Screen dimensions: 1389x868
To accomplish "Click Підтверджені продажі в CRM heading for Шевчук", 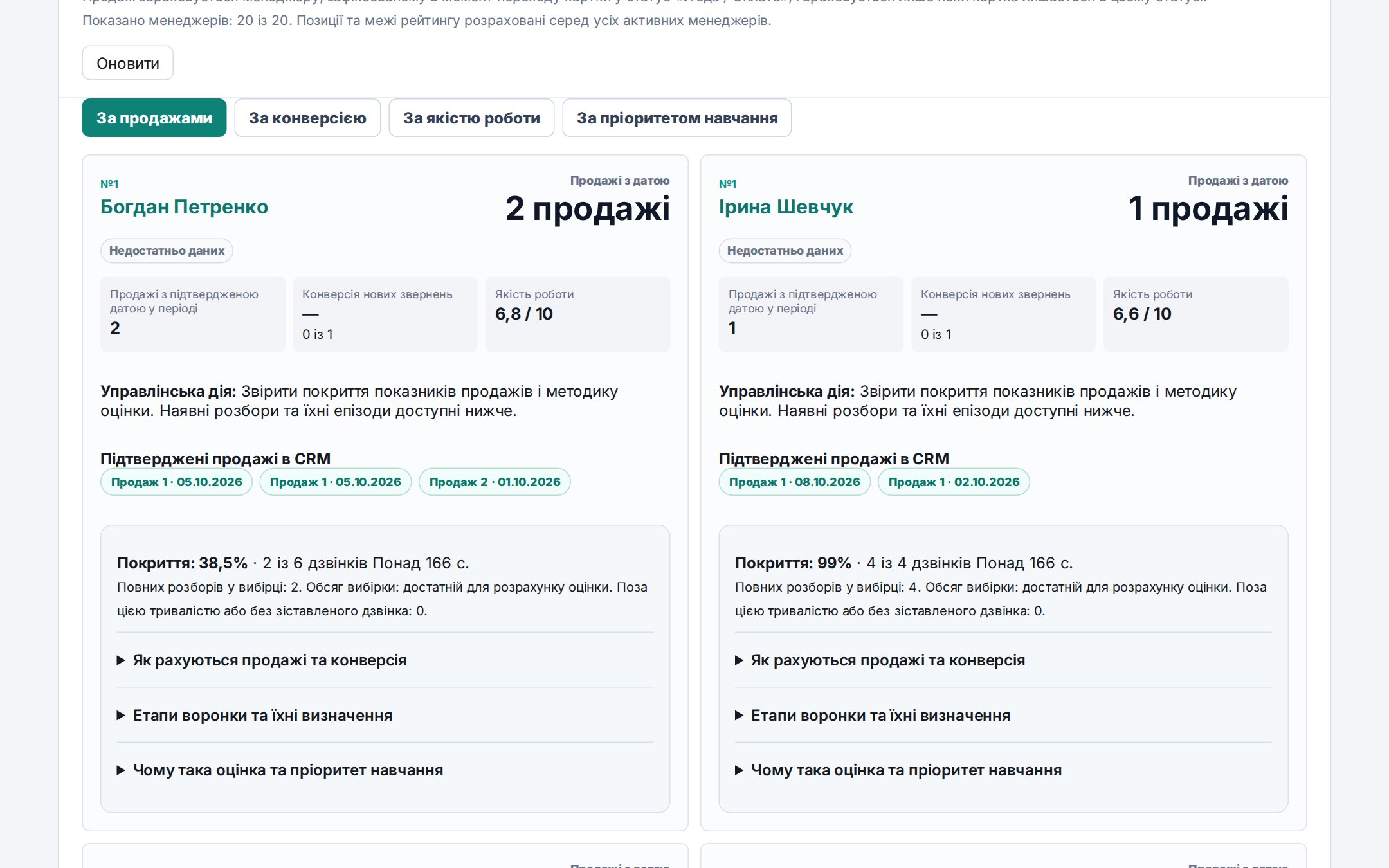I will click(834, 458).
